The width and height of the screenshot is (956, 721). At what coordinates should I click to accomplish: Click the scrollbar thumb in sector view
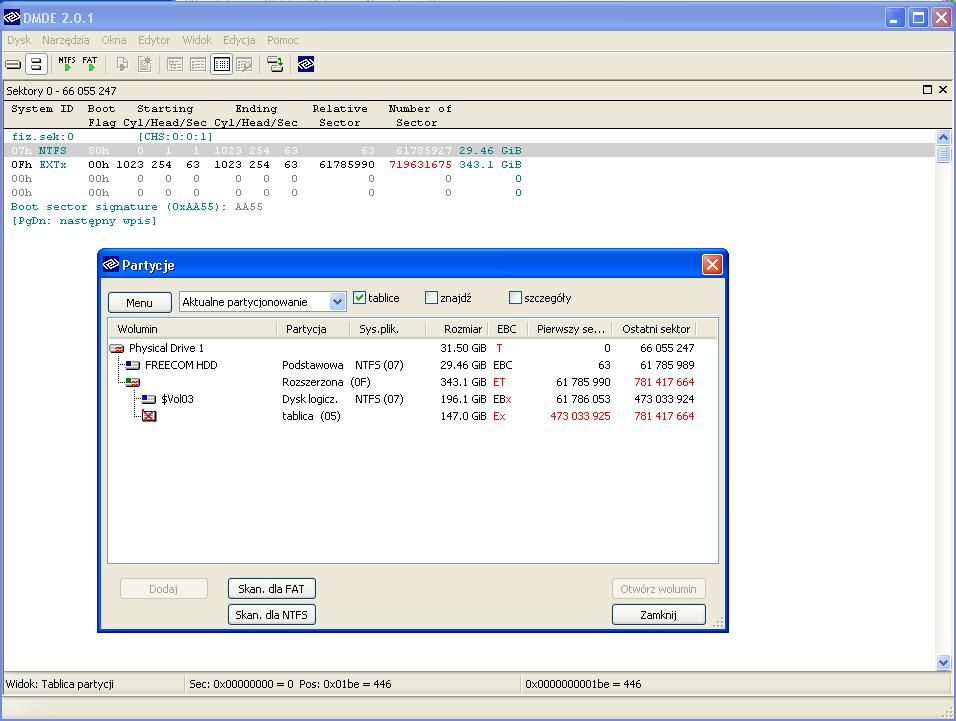click(943, 154)
